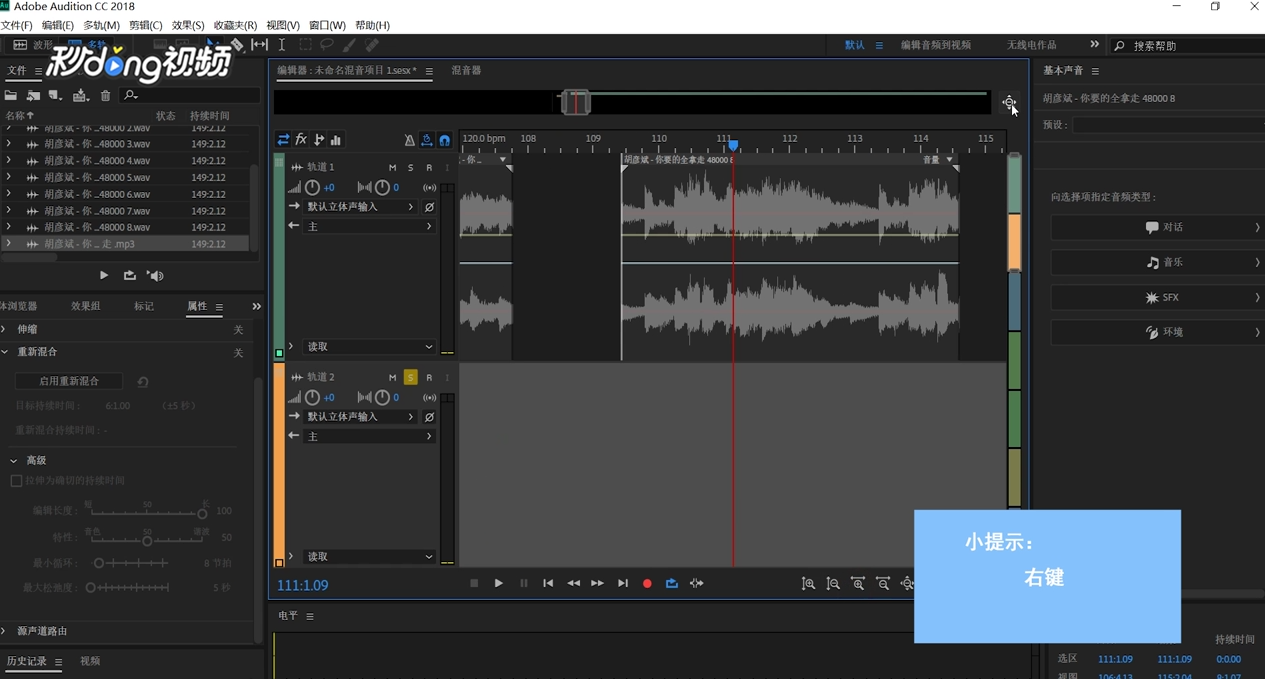Image resolution: width=1265 pixels, height=679 pixels.
Task: Open the 文件(F) menu
Action: coord(17,25)
